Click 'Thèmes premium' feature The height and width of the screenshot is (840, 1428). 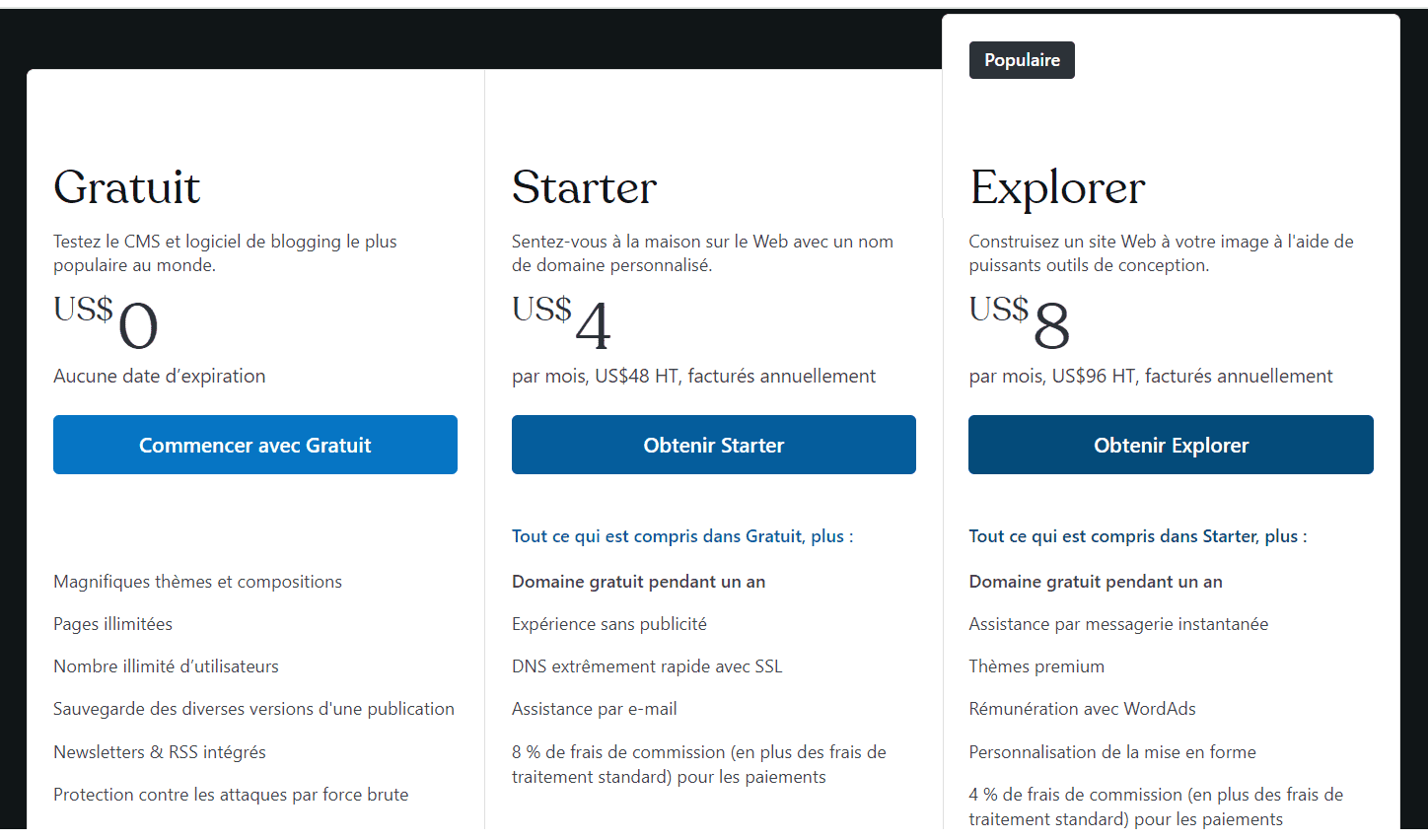1036,666
